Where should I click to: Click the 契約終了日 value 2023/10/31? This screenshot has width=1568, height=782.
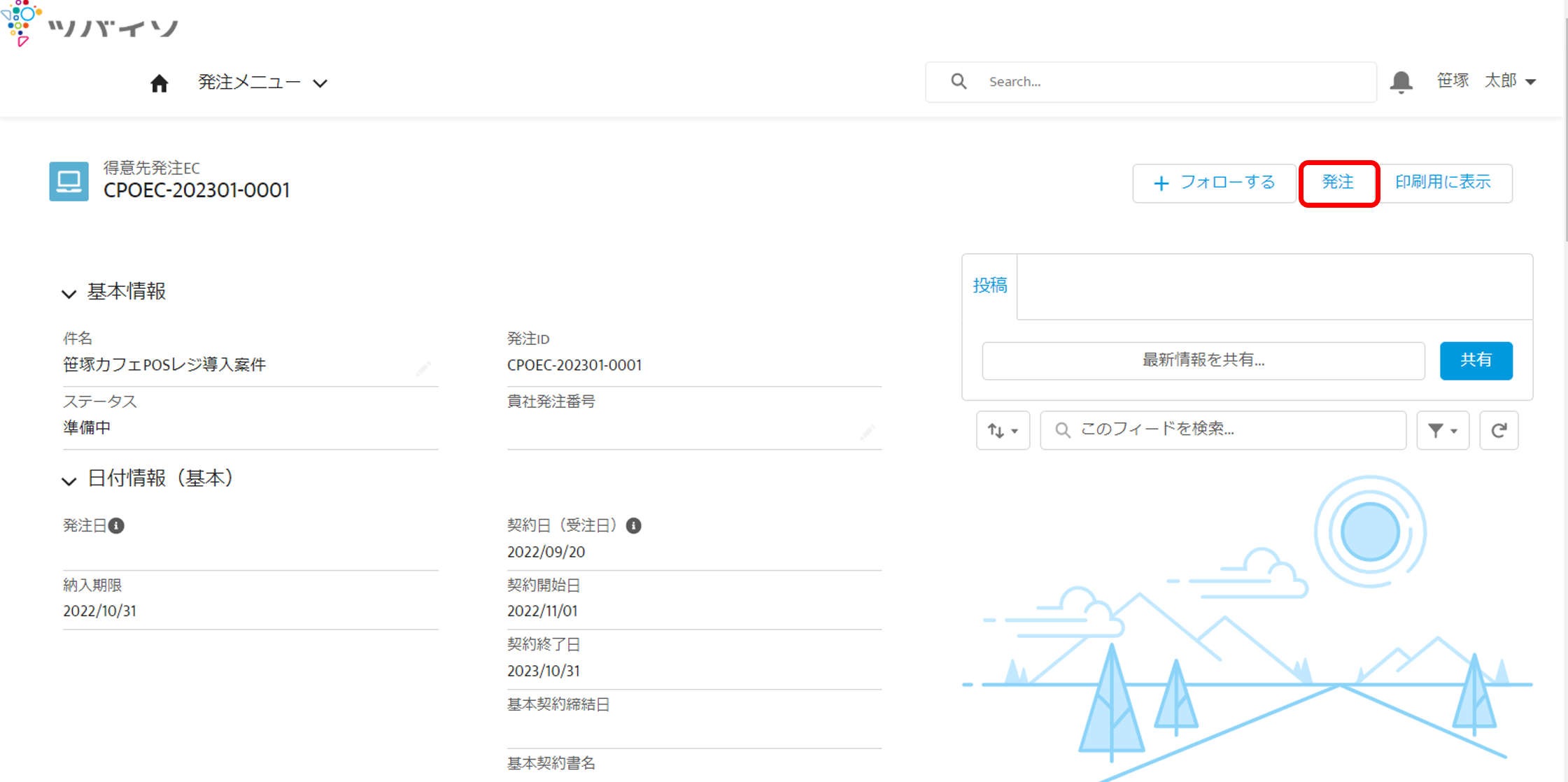click(x=544, y=671)
